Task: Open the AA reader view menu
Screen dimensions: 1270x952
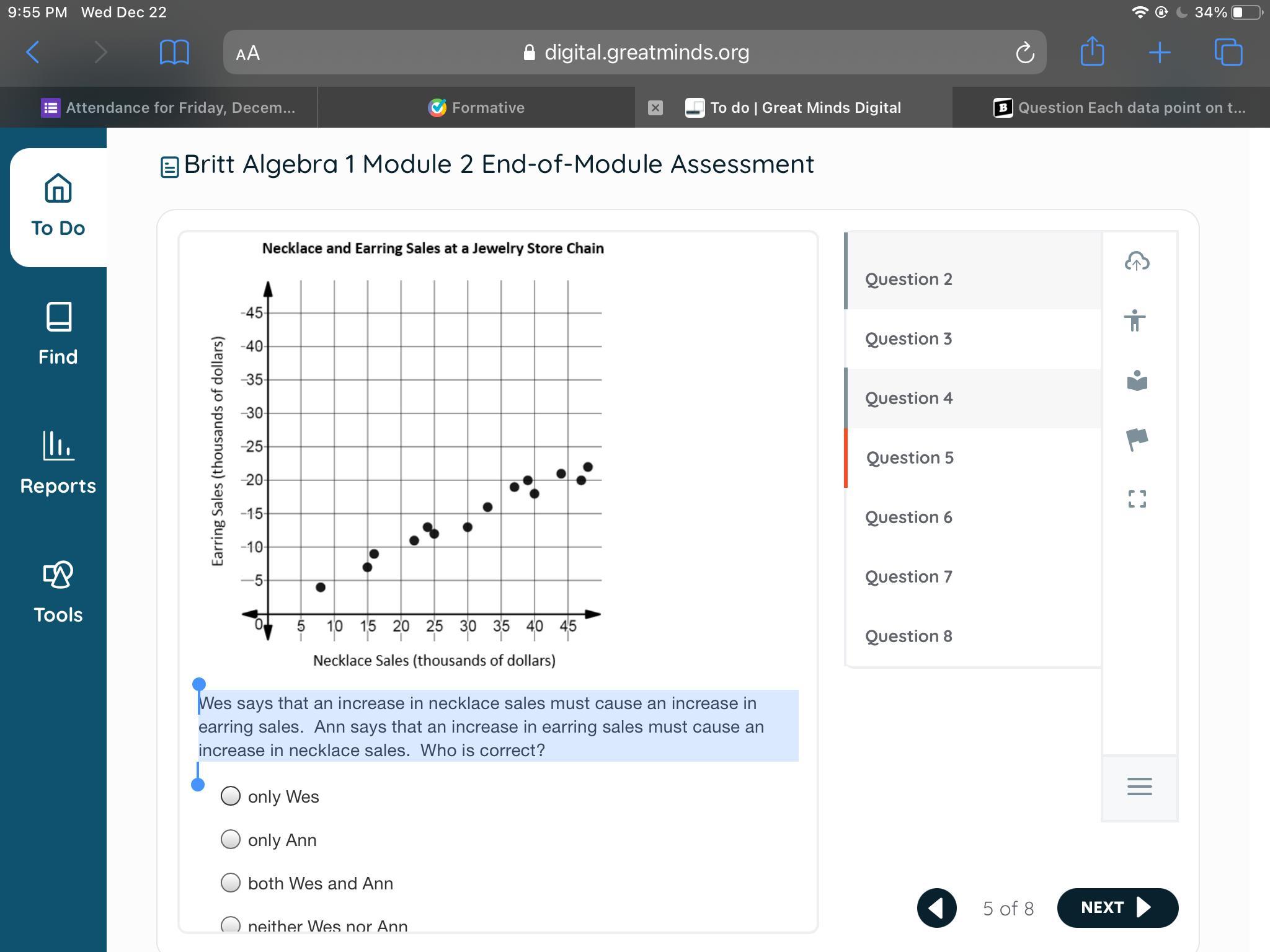Action: (248, 53)
